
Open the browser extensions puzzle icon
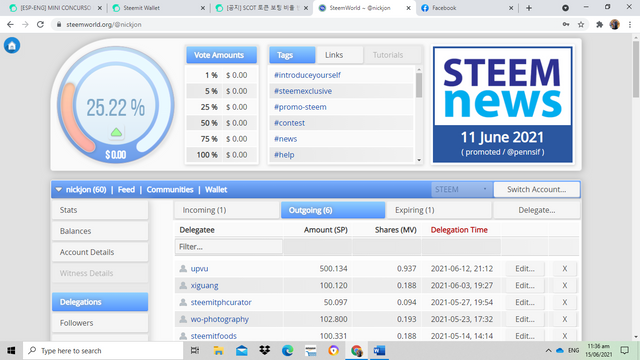pos(599,24)
